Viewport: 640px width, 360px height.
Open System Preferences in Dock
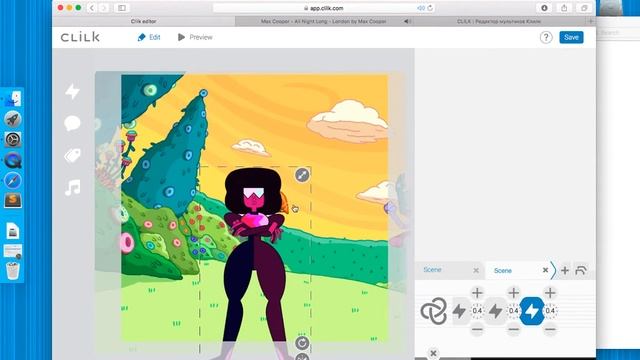click(x=13, y=140)
